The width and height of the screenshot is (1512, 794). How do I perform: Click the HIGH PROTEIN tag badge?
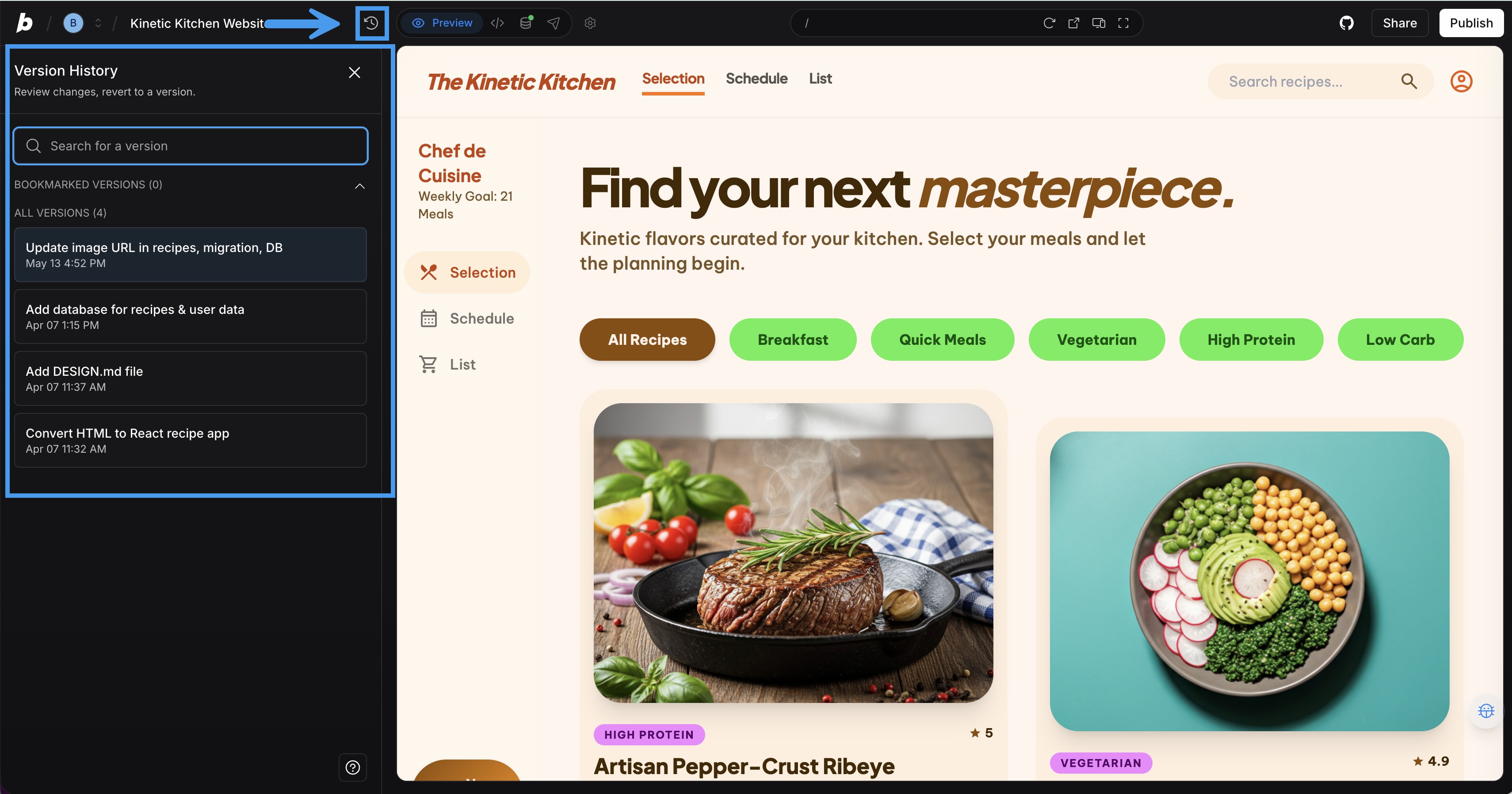649,734
